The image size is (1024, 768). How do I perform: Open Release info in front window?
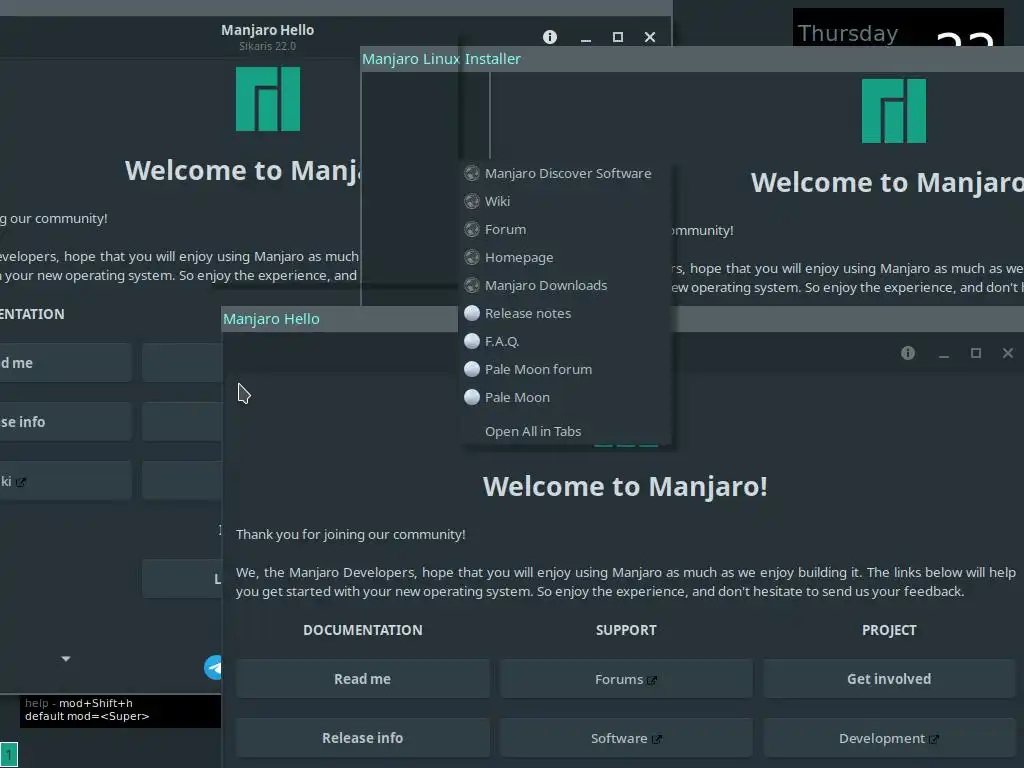362,738
